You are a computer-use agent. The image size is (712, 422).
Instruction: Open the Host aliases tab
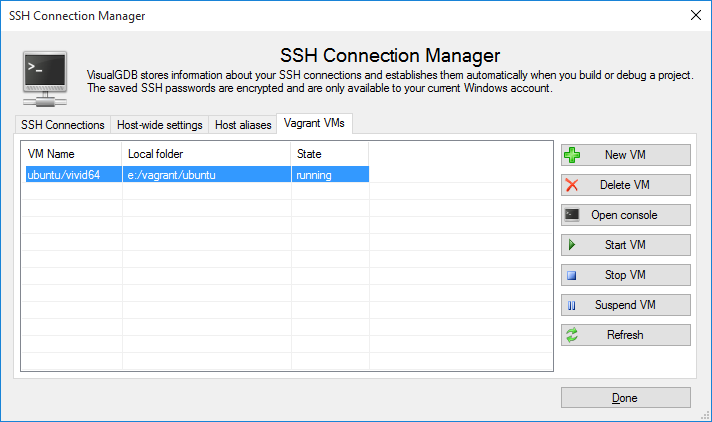(243, 125)
